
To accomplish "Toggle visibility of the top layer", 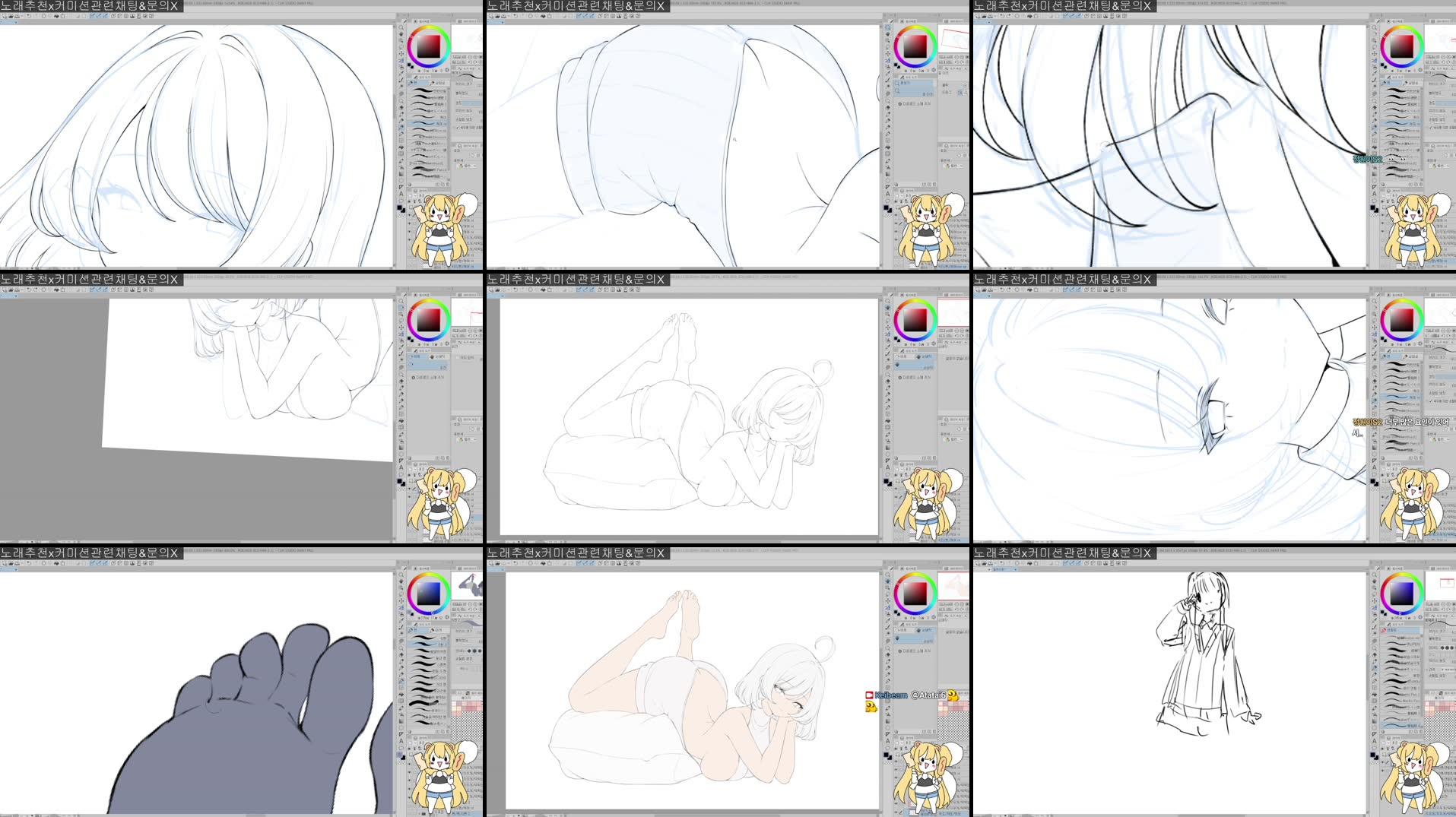I will pos(417,222).
